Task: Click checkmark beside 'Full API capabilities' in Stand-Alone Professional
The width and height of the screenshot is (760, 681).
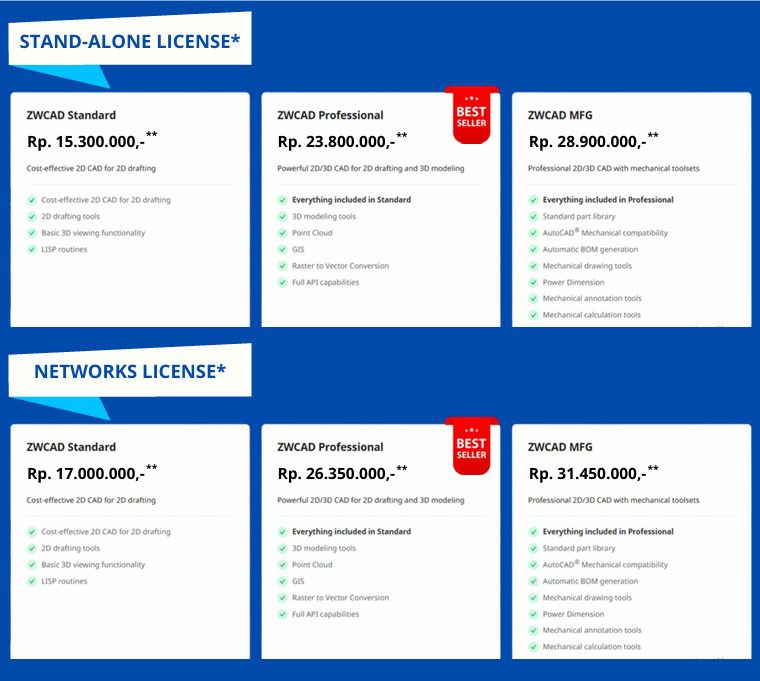Action: (x=283, y=283)
